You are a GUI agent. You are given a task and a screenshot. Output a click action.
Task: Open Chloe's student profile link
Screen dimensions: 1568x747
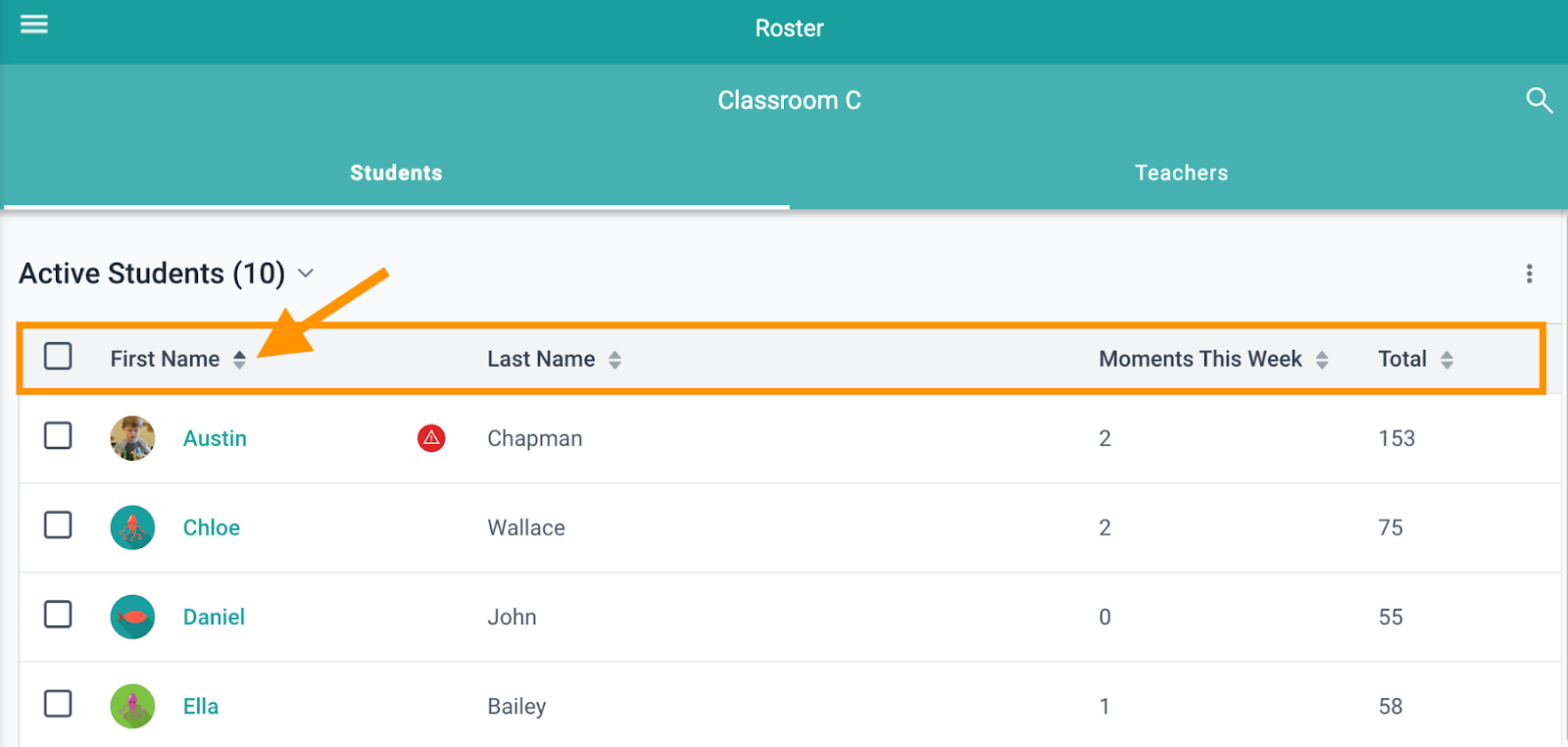point(211,527)
